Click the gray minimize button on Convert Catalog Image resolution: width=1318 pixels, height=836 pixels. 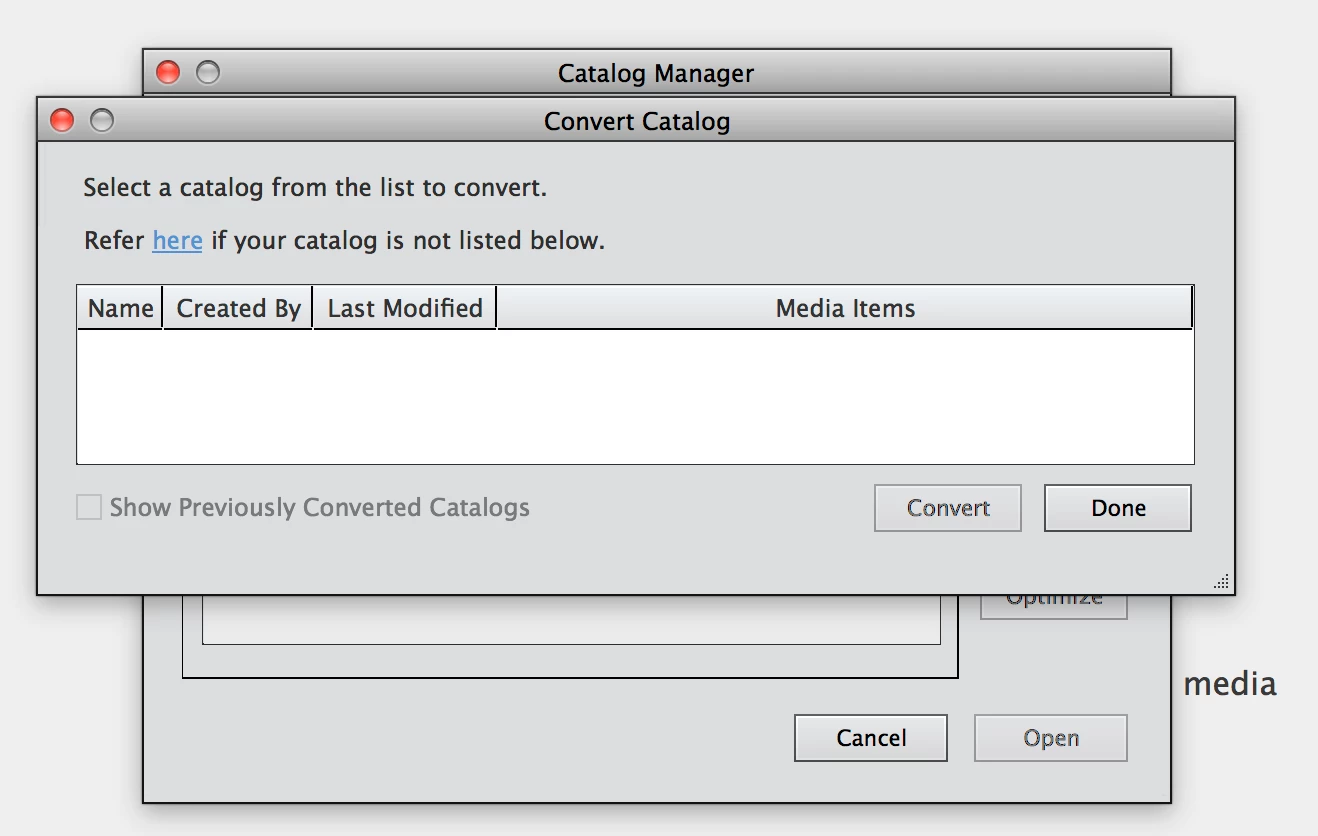(x=102, y=121)
